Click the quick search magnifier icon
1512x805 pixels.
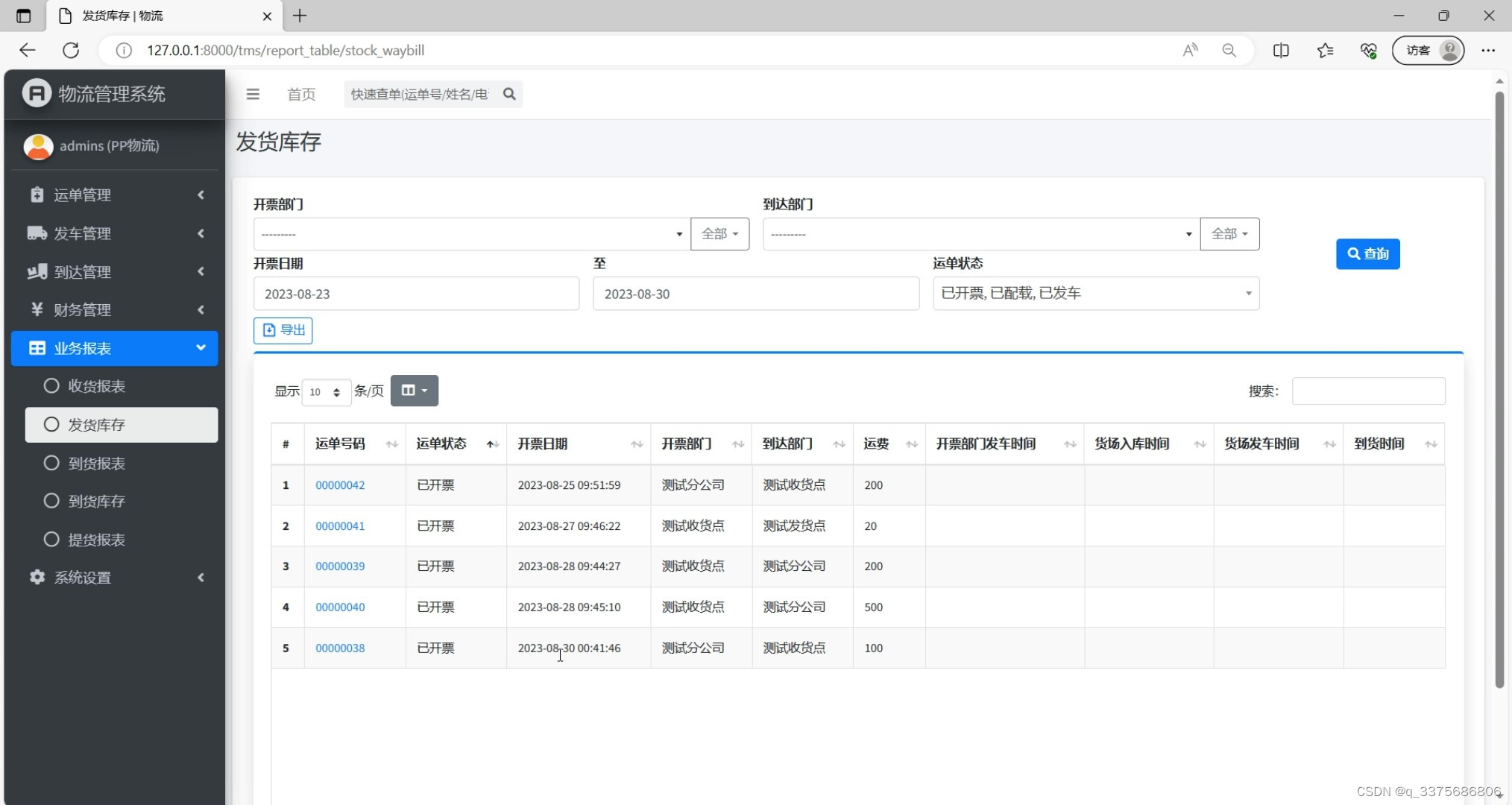(509, 94)
